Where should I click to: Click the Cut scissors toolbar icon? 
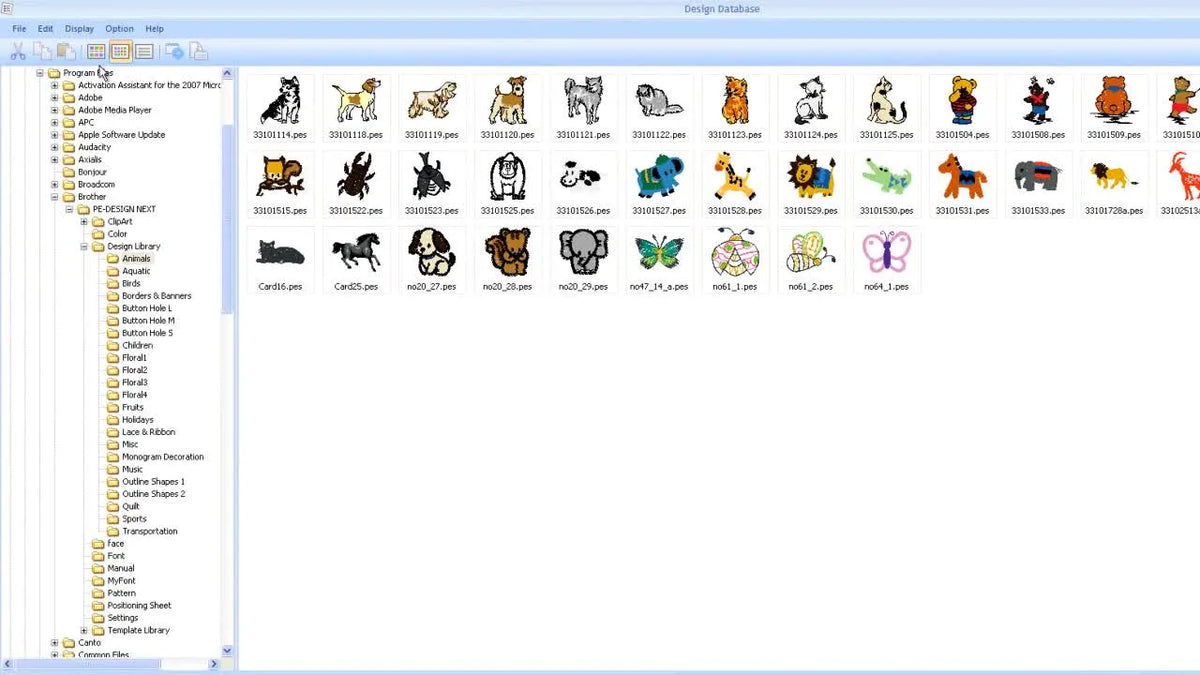pos(17,51)
